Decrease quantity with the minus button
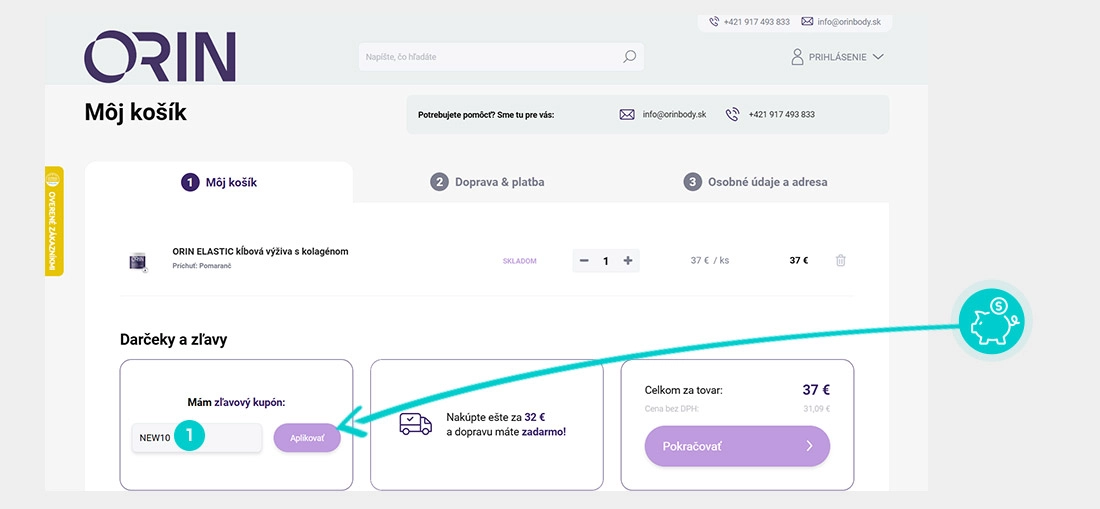The width and height of the screenshot is (1100, 509). click(584, 261)
